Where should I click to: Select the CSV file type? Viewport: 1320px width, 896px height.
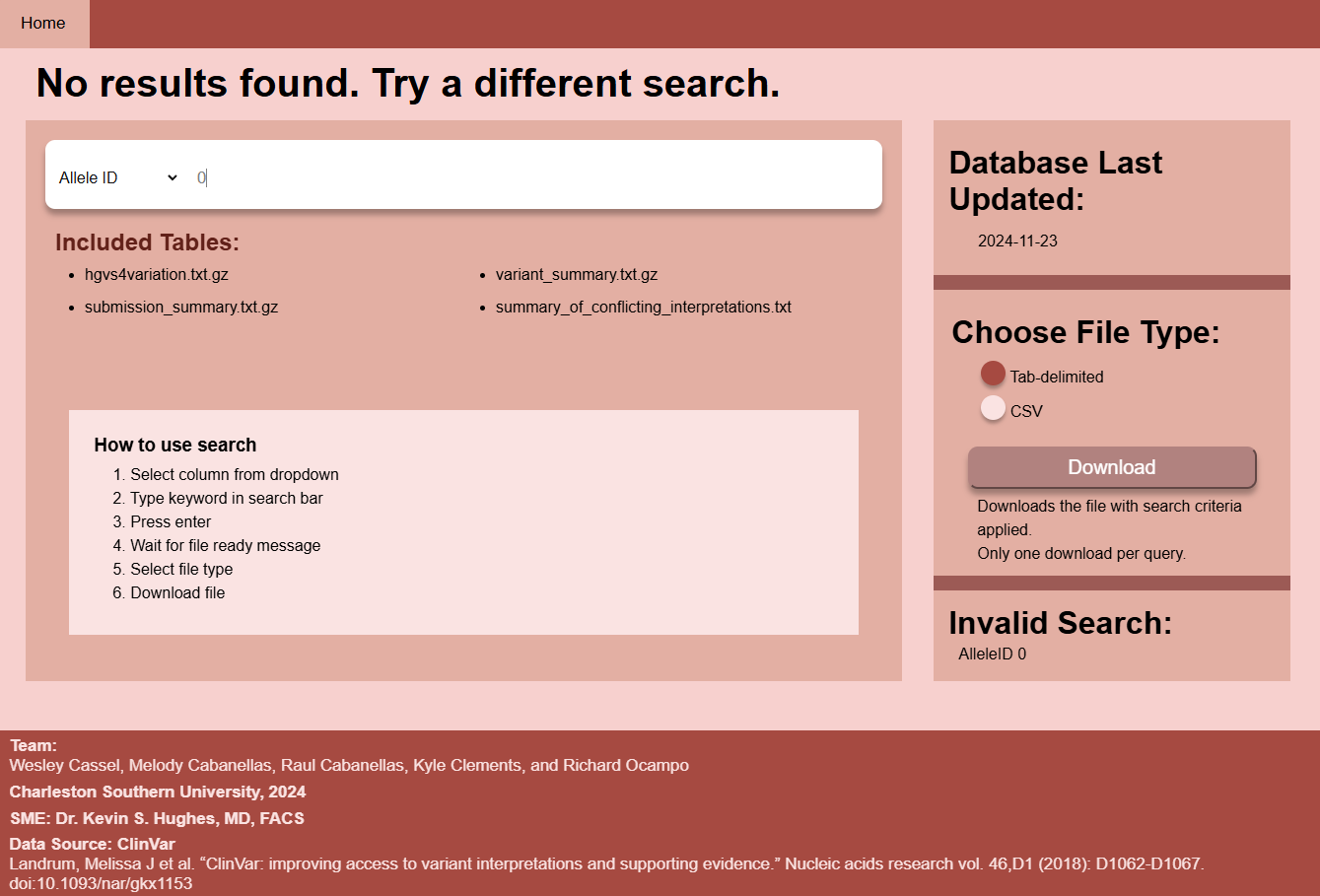(x=993, y=408)
